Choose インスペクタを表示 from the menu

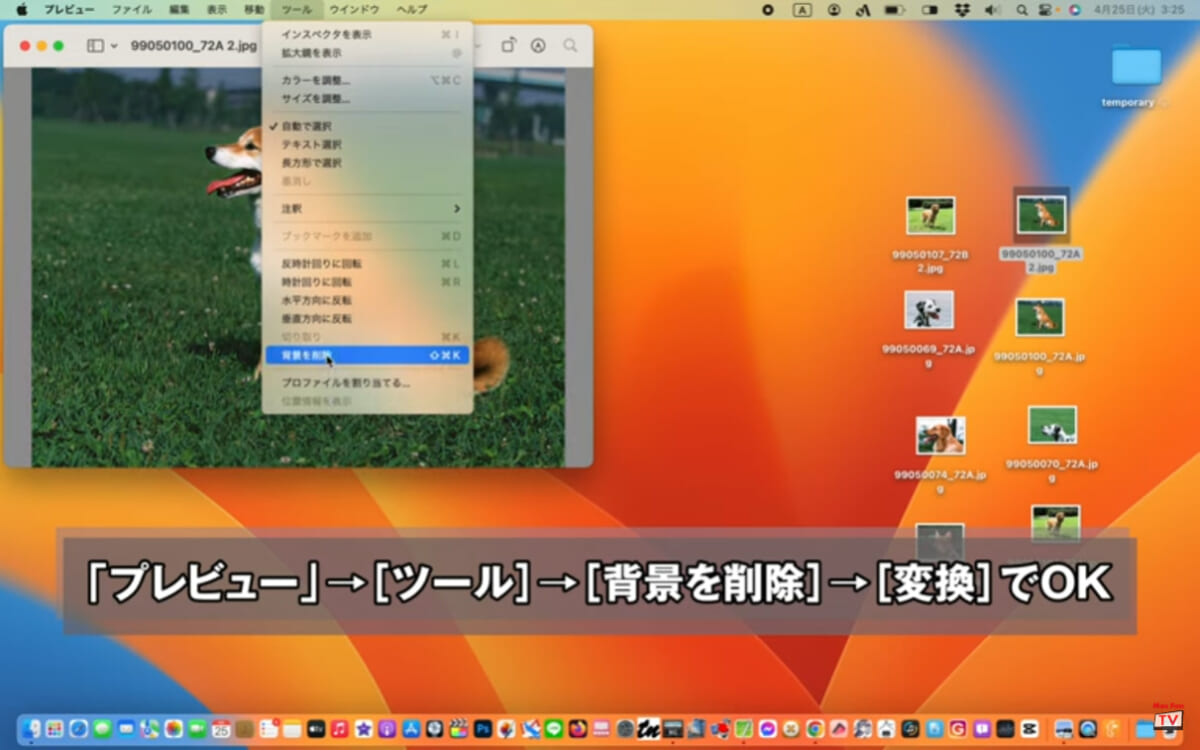point(367,34)
